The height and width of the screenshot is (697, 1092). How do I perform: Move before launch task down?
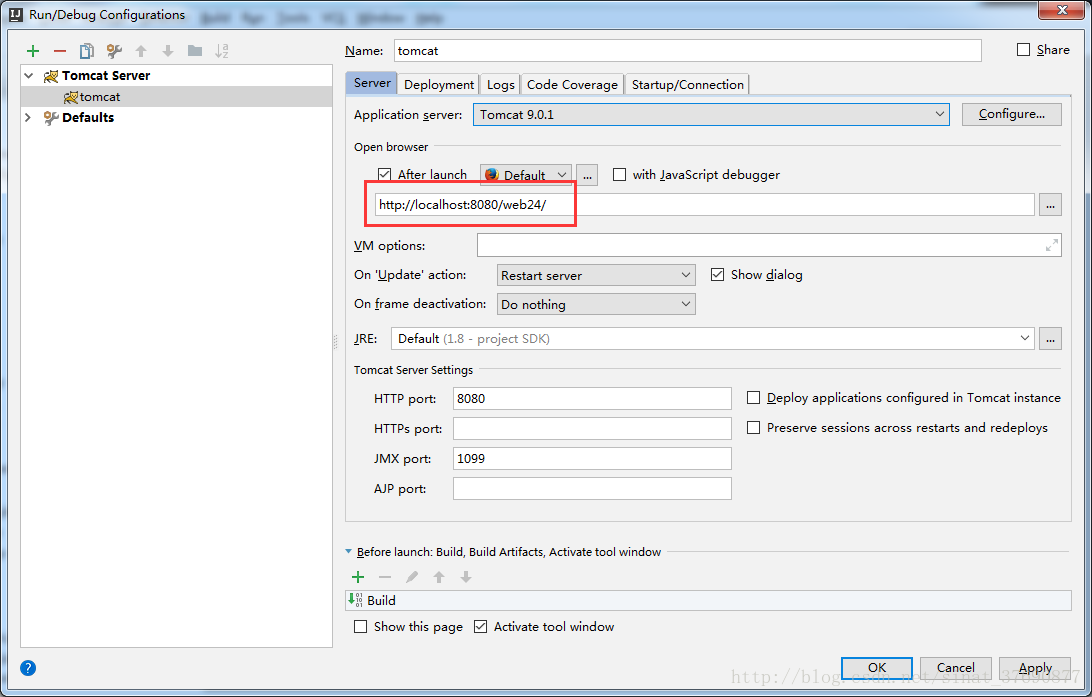466,577
